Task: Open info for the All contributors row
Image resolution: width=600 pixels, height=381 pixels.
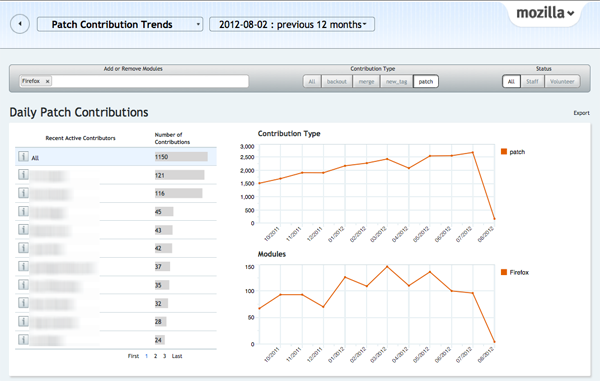Action: click(23, 156)
